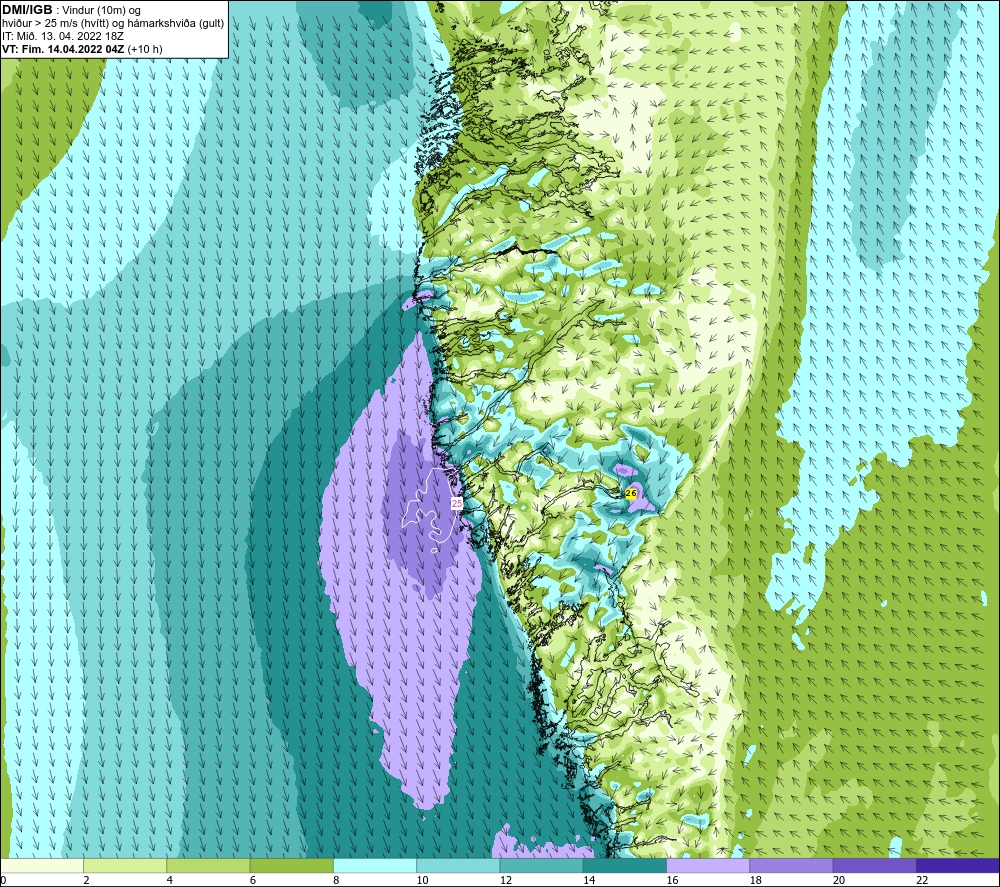
Task: Click the 8–10 m/s pale cyan legend swatch
Action: coord(375,865)
